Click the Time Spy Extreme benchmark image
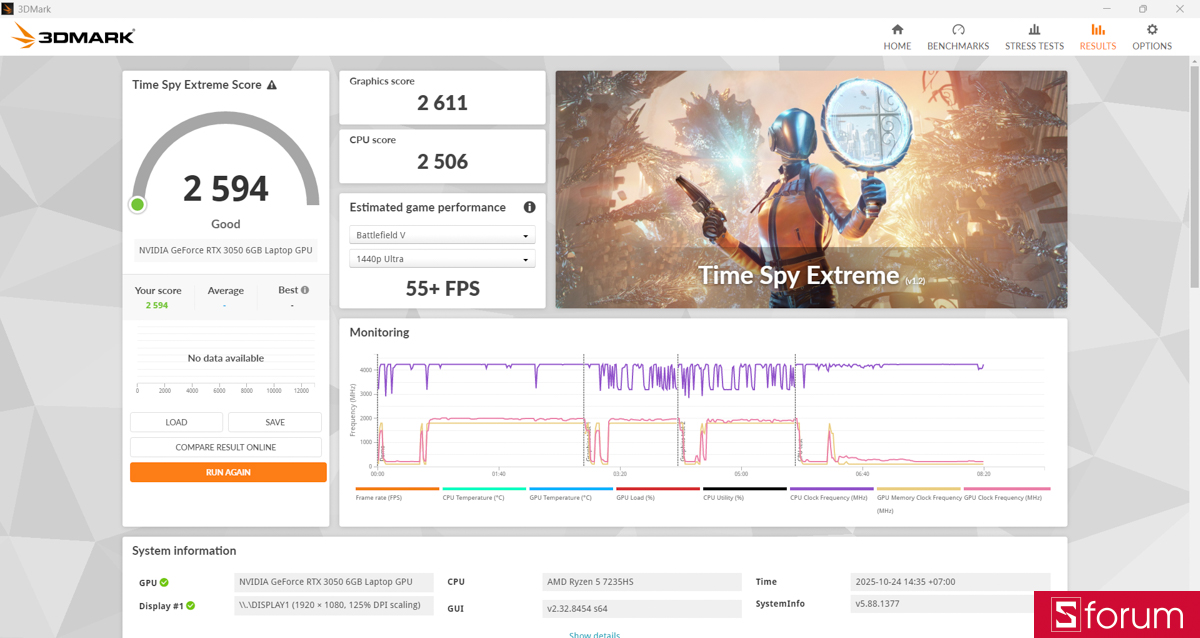Image resolution: width=1200 pixels, height=638 pixels. tap(811, 189)
